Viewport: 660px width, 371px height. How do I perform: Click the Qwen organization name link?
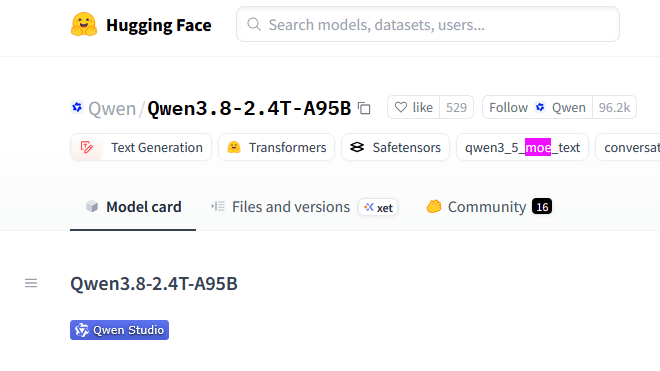[x=112, y=109]
